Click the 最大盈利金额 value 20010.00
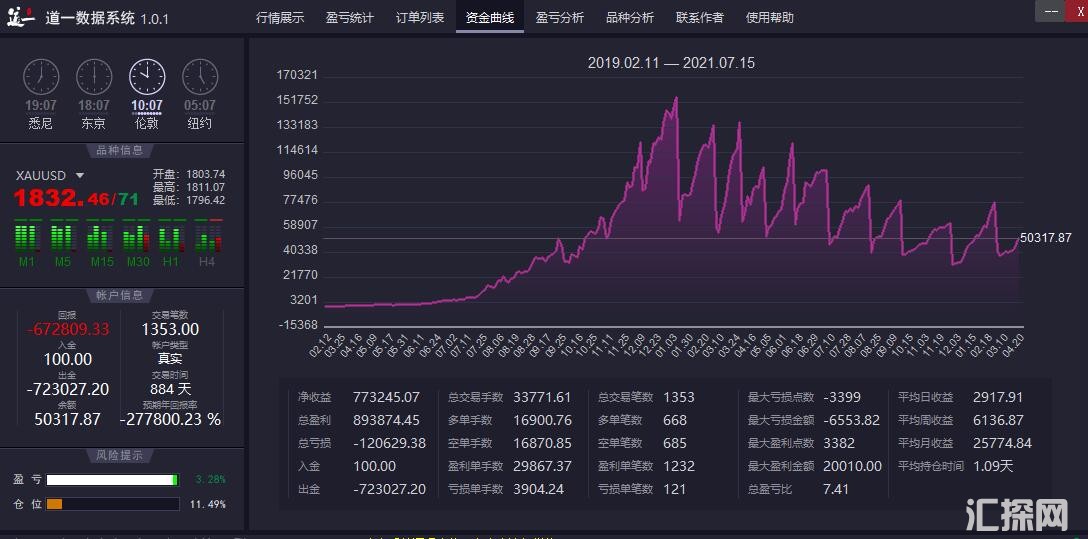The width and height of the screenshot is (1088, 539). pyautogui.click(x=853, y=466)
